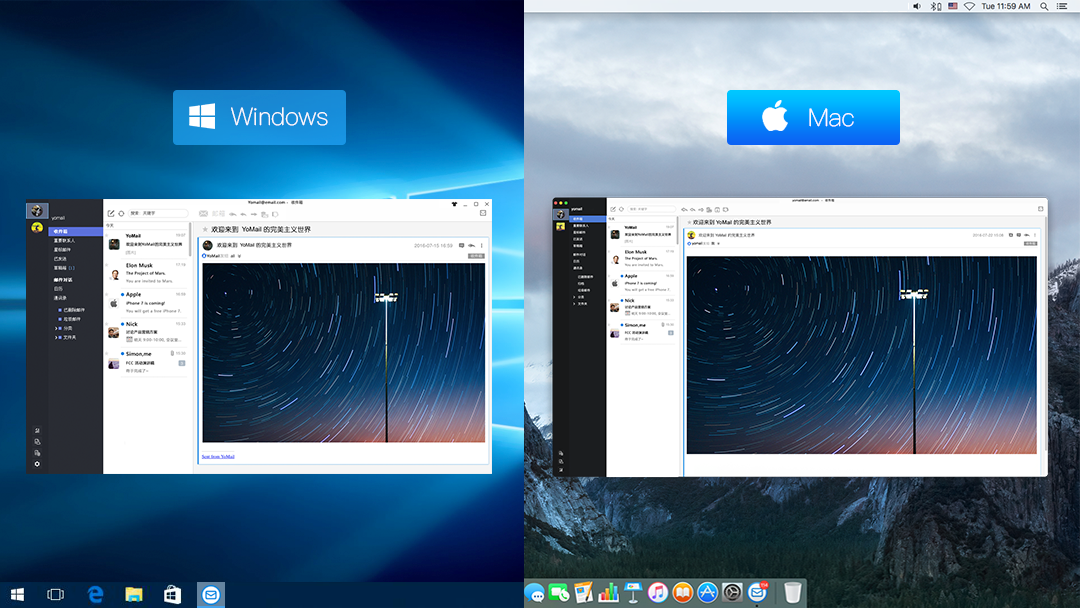This screenshot has width=1080, height=608.
Task: Expand 分类 chevron in Windows YoMail sidebar
Action: tap(56, 328)
